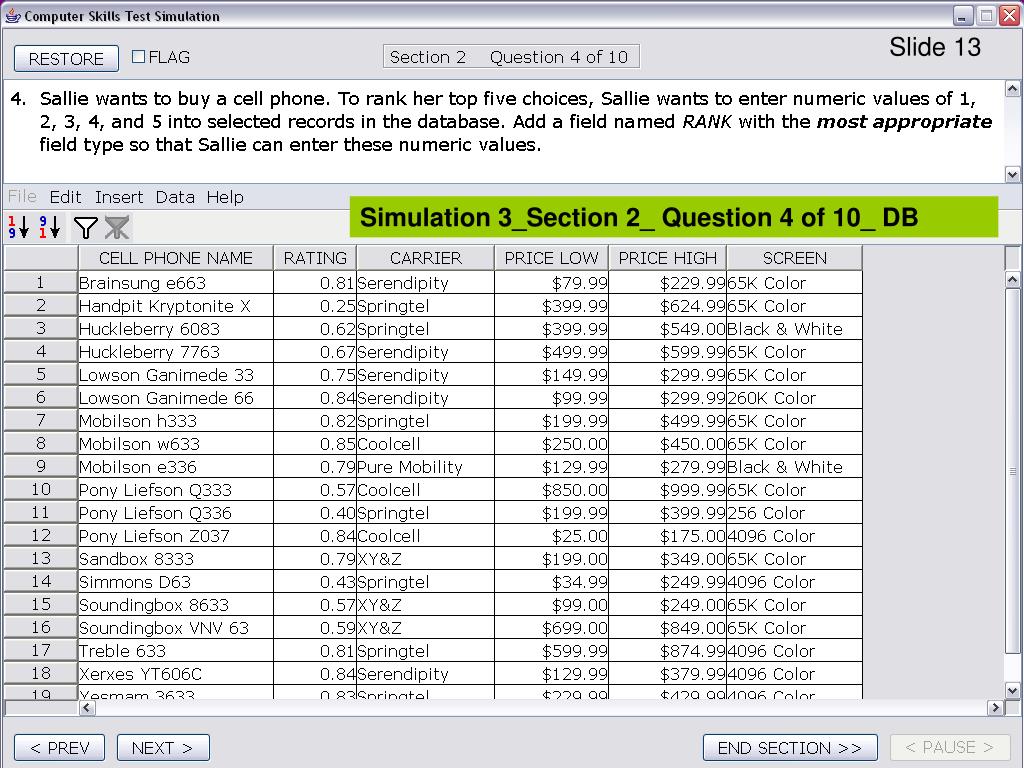Click the Section 2 Question 4 of 10 label
The width and height of the screenshot is (1024, 768).
511,57
